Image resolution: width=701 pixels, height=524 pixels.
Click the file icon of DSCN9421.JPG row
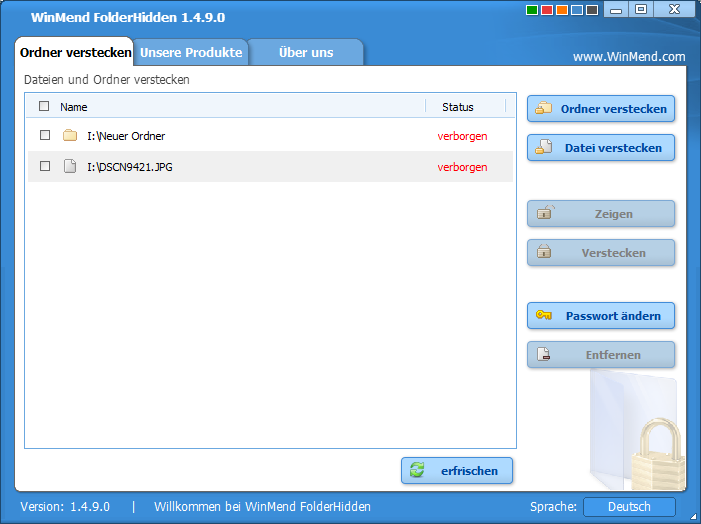pyautogui.click(x=70, y=166)
